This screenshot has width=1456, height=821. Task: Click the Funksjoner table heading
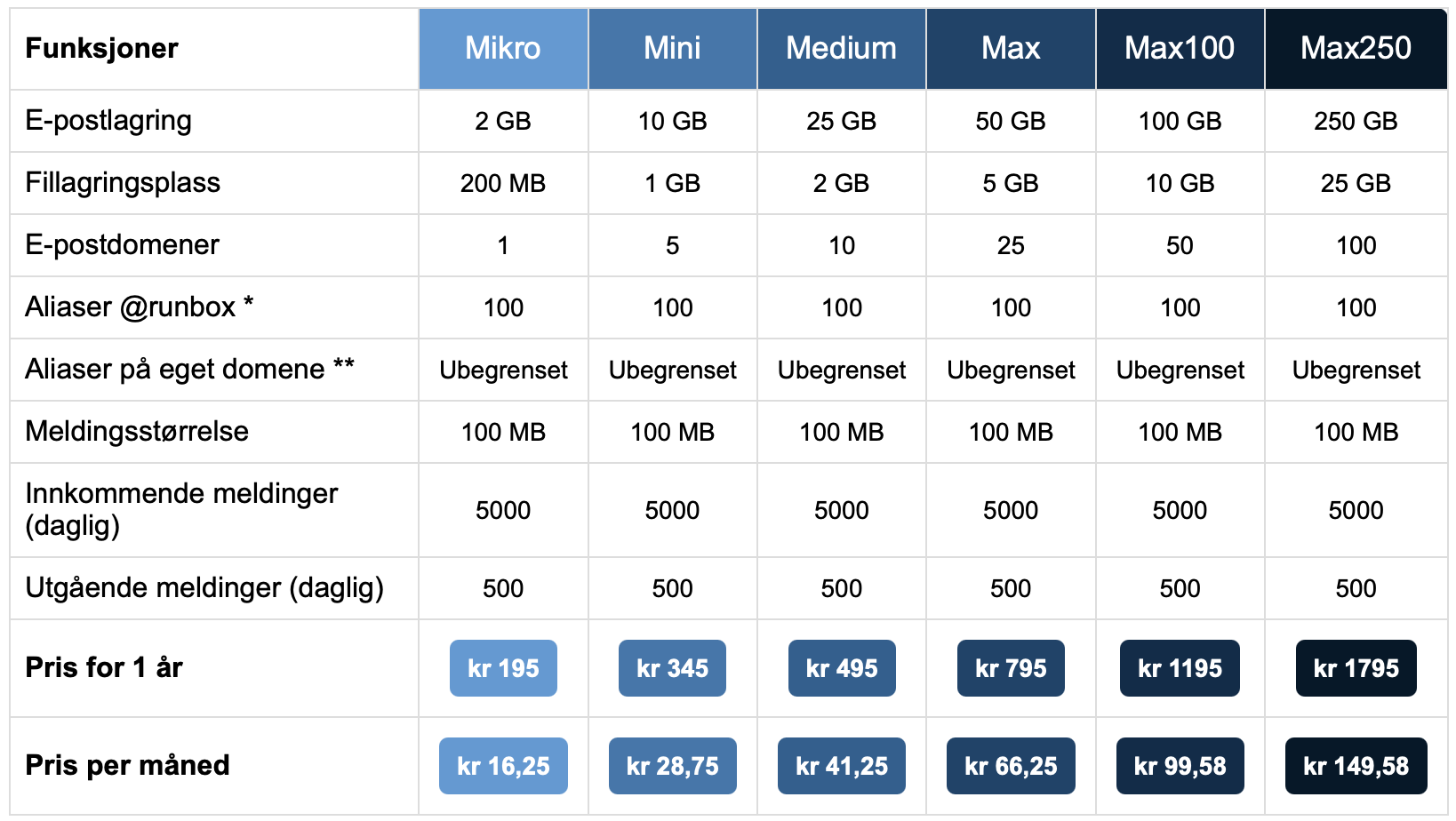(102, 48)
